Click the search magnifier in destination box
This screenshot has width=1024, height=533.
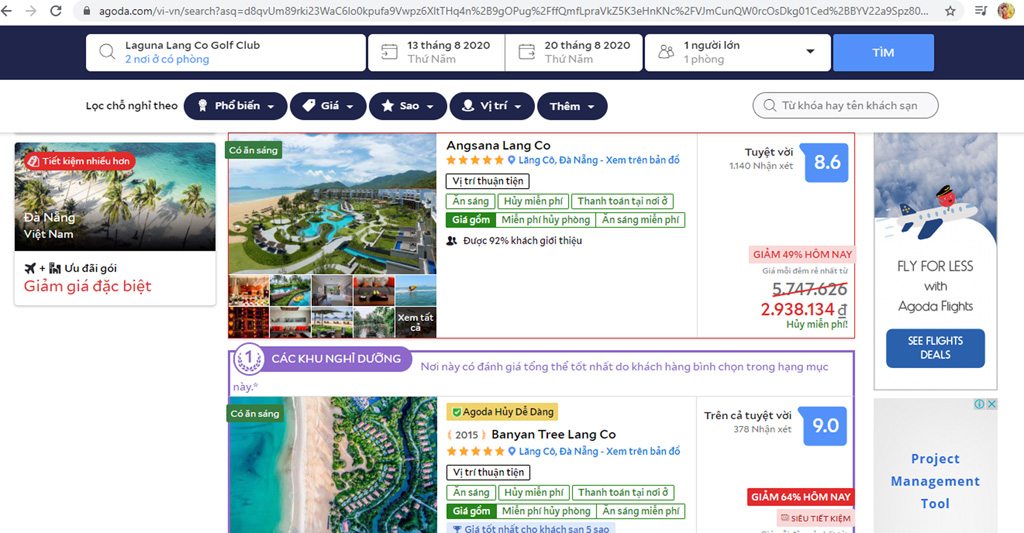point(107,52)
